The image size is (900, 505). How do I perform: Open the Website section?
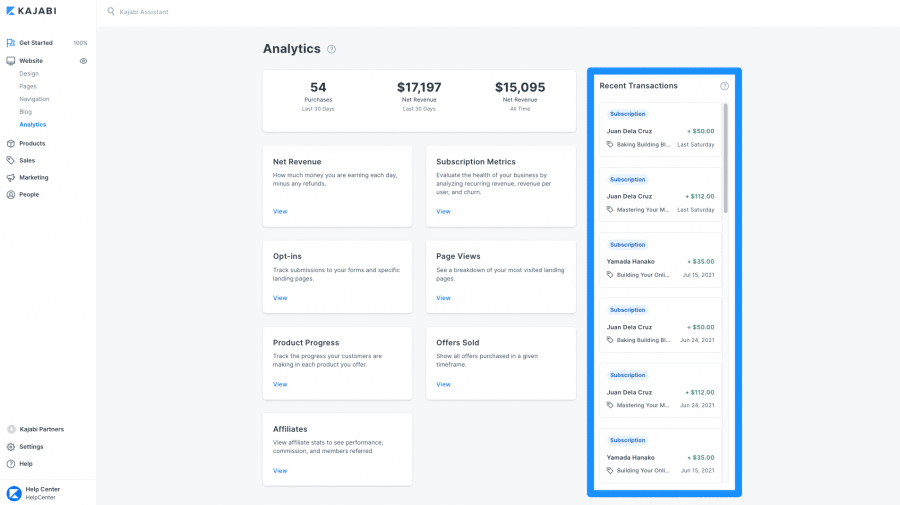pyautogui.click(x=31, y=60)
